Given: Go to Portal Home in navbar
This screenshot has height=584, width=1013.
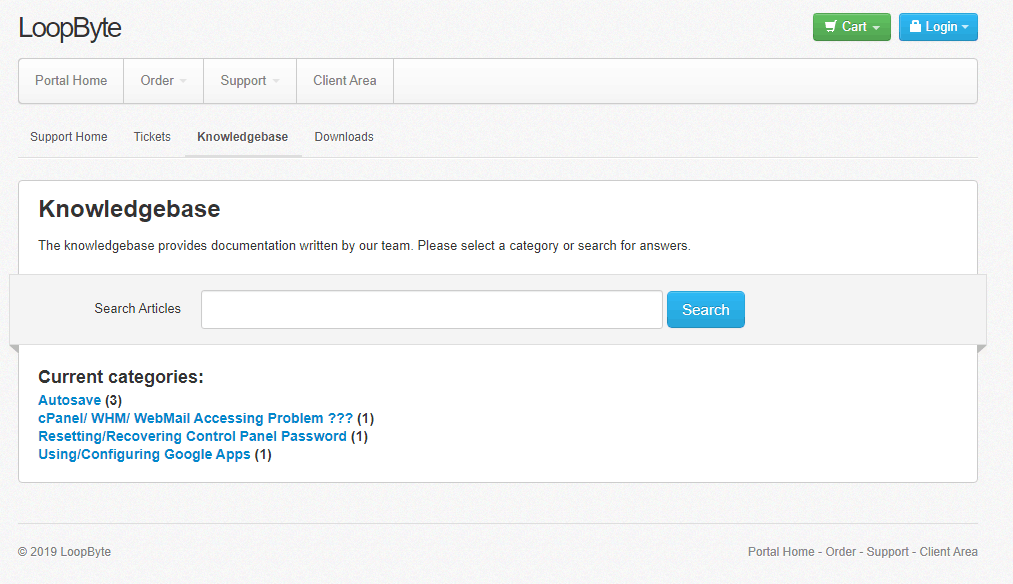Looking at the screenshot, I should pos(71,81).
